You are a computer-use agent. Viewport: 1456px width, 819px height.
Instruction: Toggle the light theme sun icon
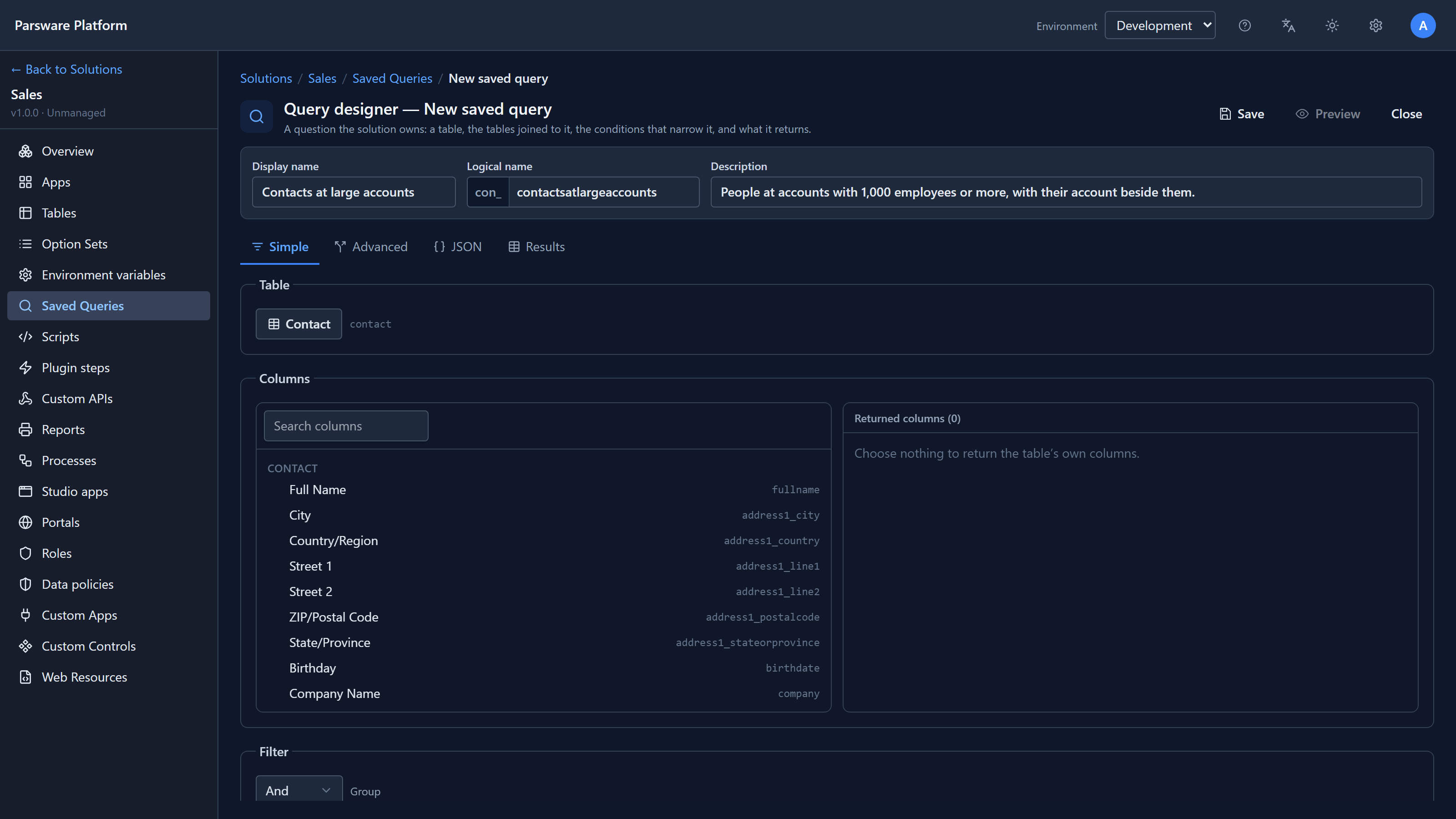coord(1332,25)
